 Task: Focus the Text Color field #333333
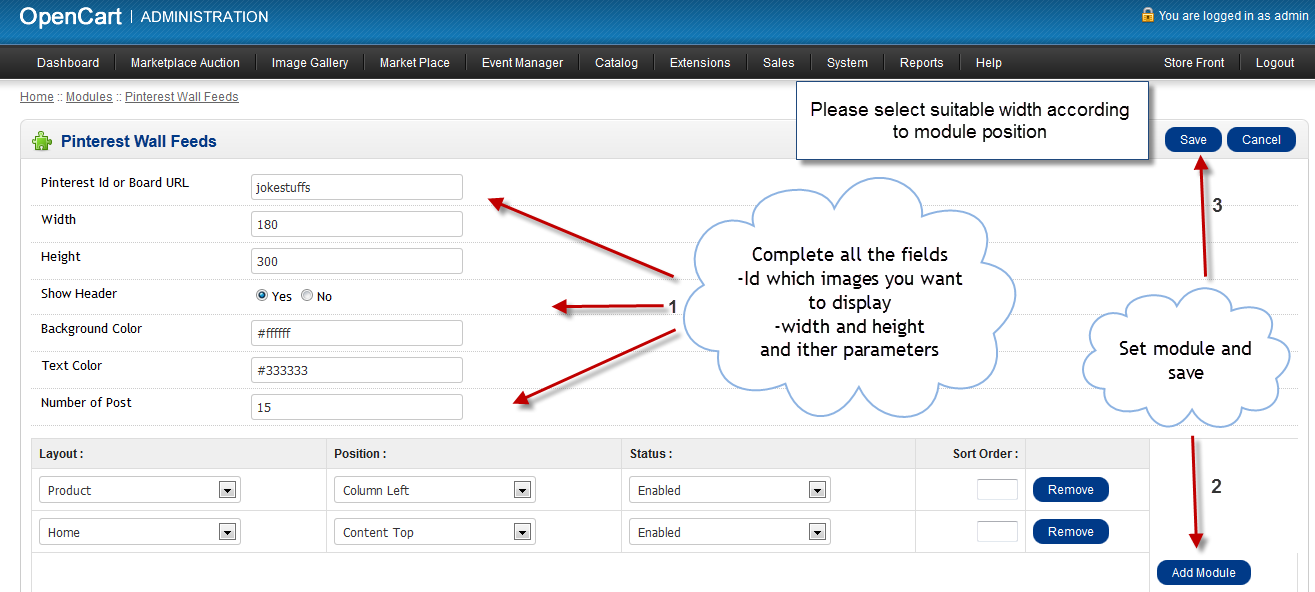pos(357,370)
